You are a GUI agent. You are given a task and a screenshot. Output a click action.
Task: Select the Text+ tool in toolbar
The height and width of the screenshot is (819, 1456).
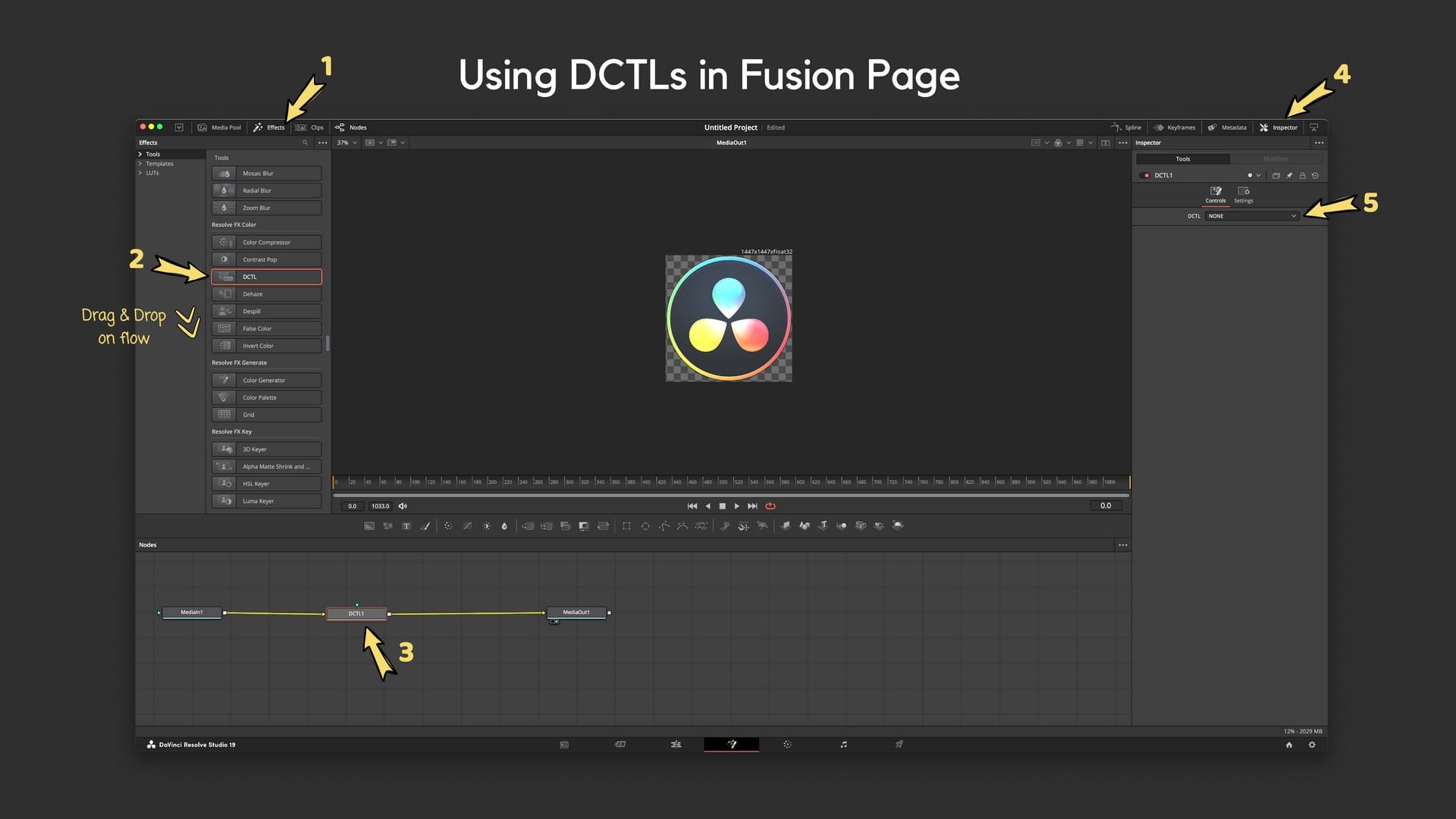coord(406,526)
